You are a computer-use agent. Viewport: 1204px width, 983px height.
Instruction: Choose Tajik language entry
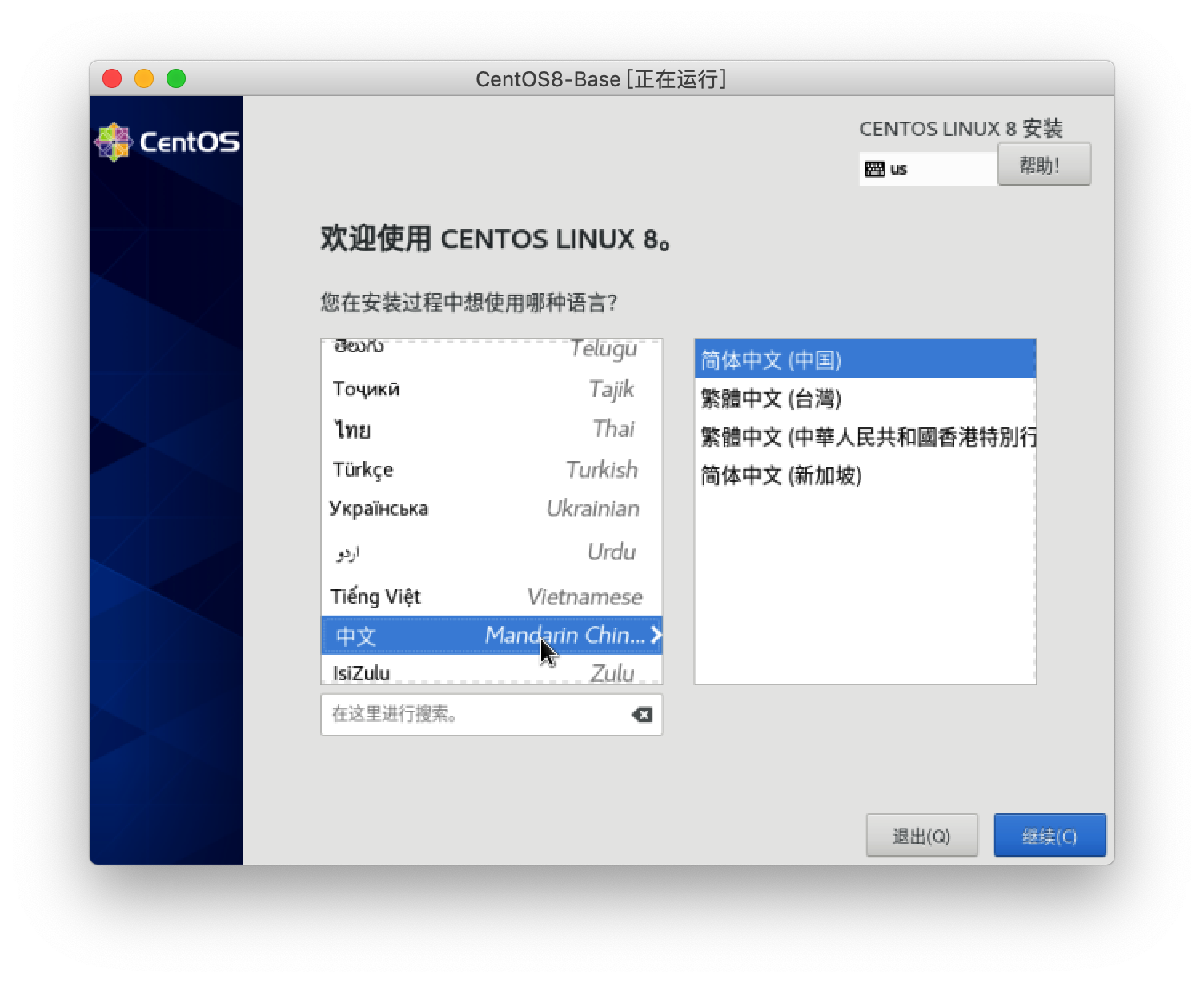point(491,390)
